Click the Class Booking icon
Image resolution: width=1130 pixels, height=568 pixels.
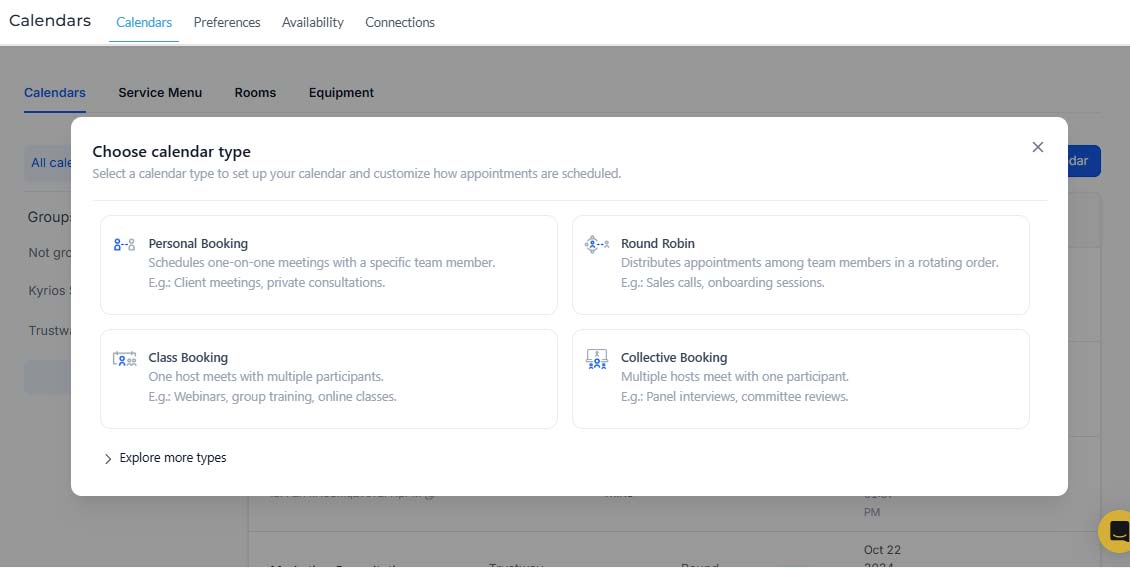[x=124, y=358]
